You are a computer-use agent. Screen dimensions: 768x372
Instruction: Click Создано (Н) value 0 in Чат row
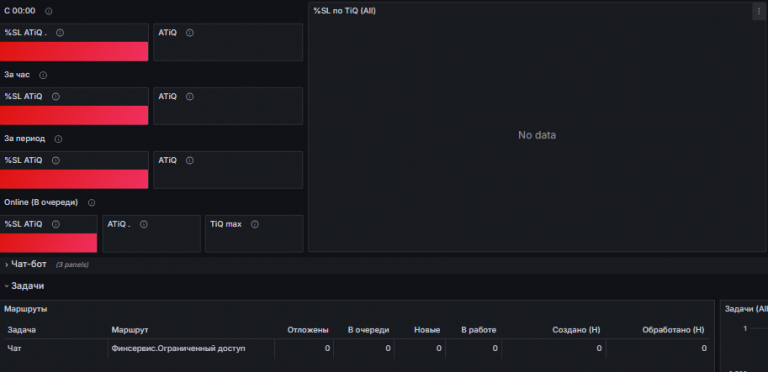click(x=599, y=349)
